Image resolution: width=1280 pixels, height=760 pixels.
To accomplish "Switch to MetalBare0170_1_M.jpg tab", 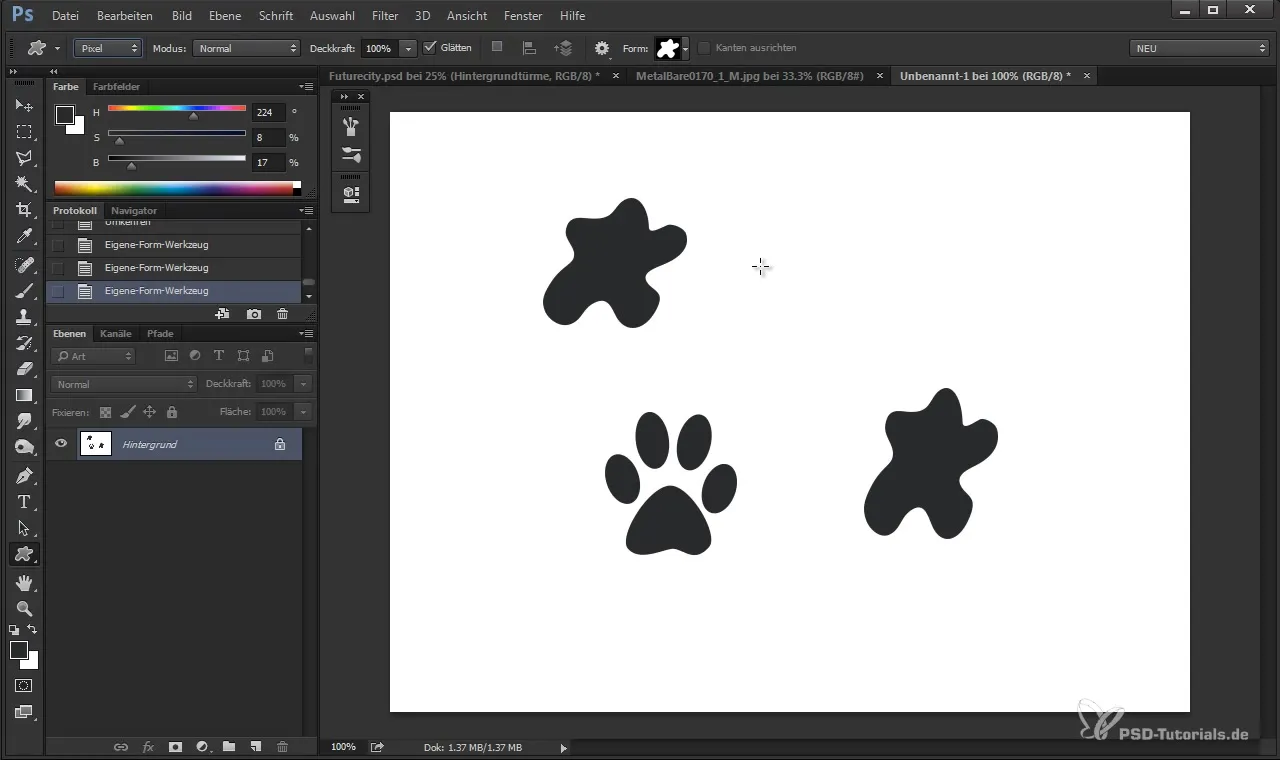I will [x=750, y=76].
